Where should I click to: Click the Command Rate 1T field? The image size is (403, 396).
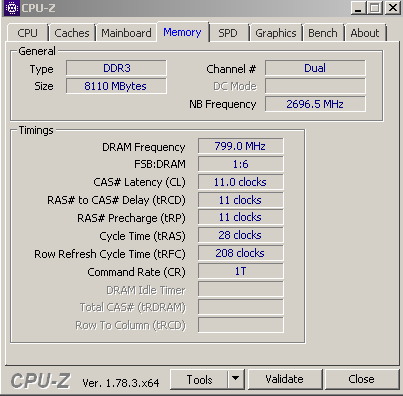tap(240, 271)
